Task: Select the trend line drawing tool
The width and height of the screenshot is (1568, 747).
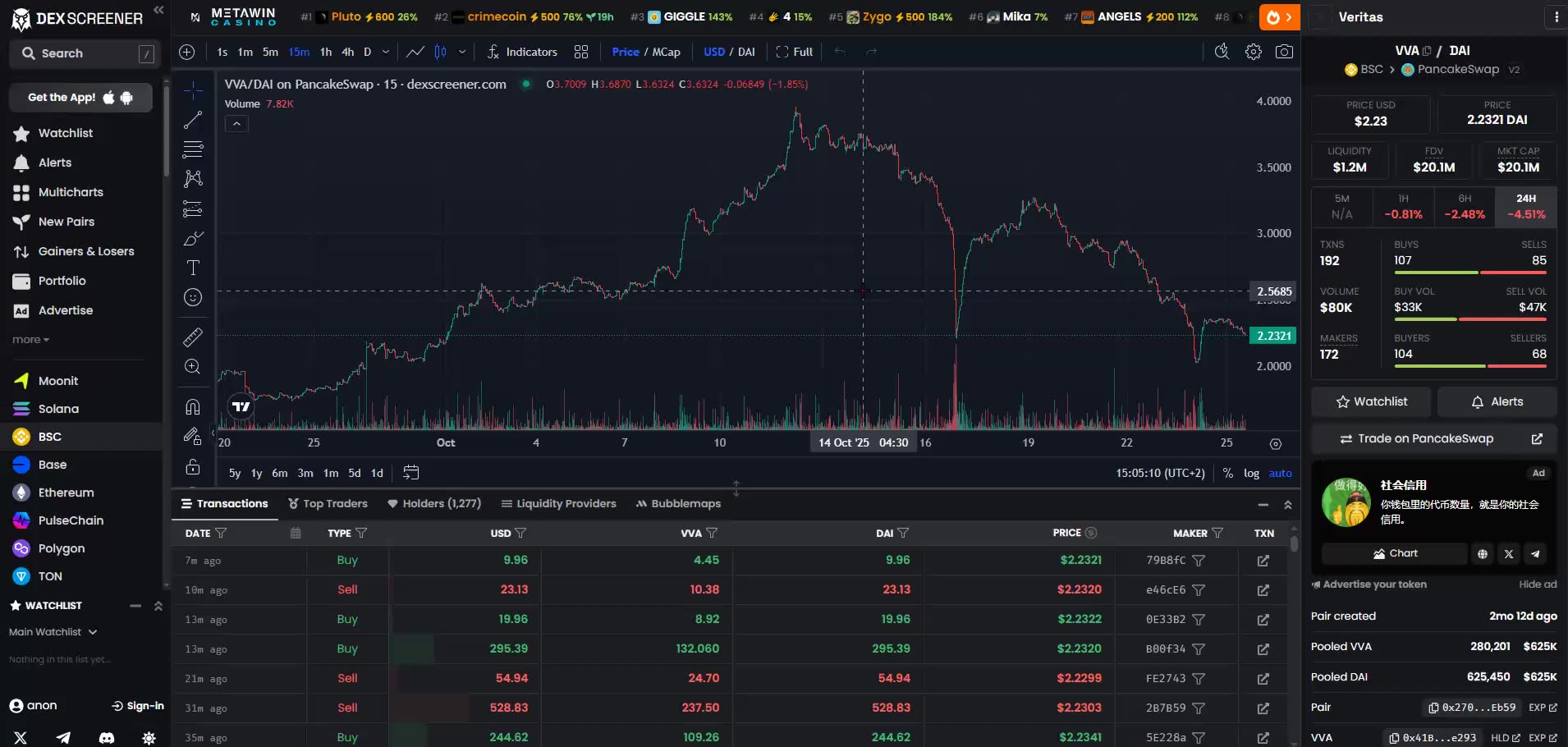Action: point(193,120)
